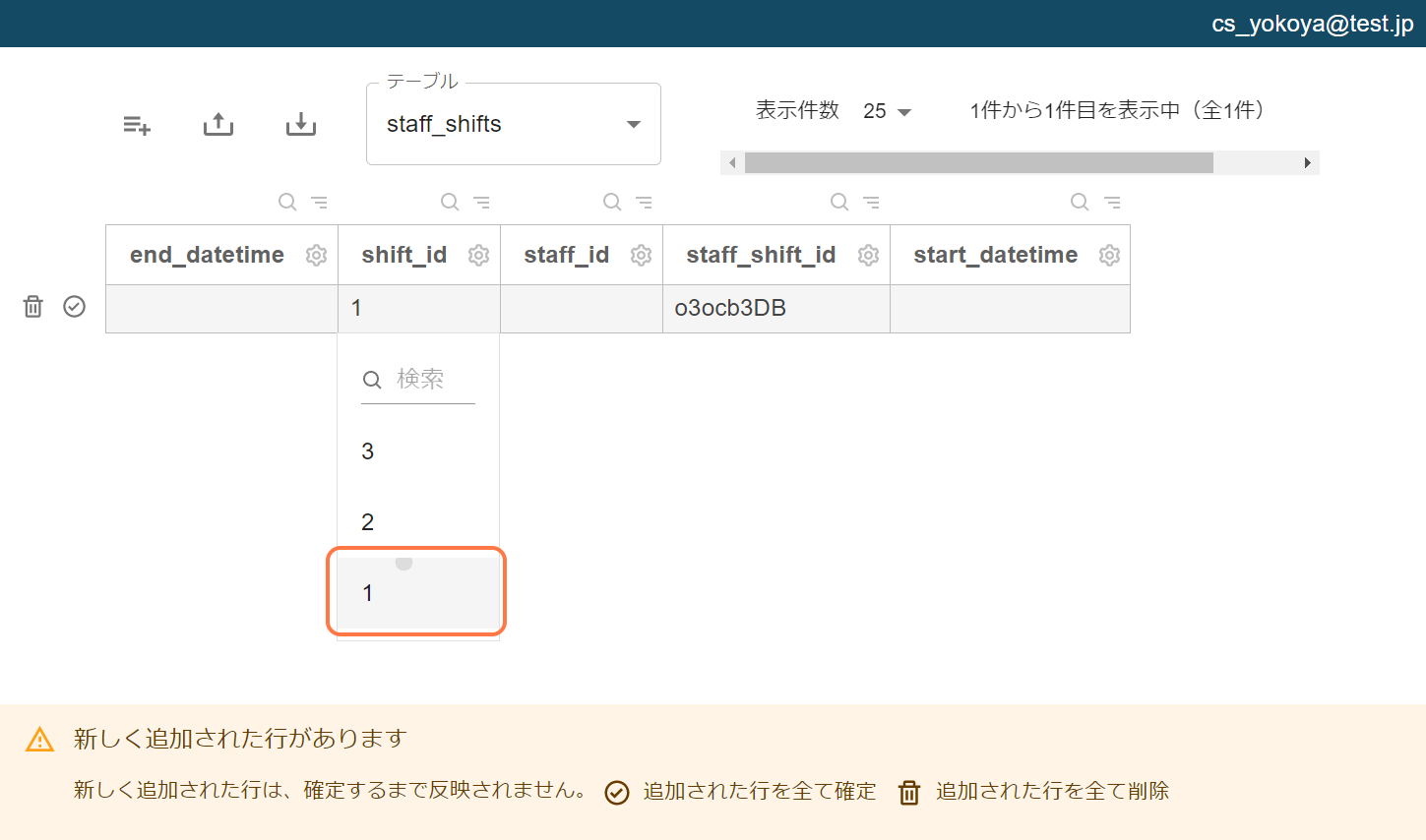This screenshot has width=1426, height=840.
Task: Select option 1 in shift_id list
Action: click(418, 593)
